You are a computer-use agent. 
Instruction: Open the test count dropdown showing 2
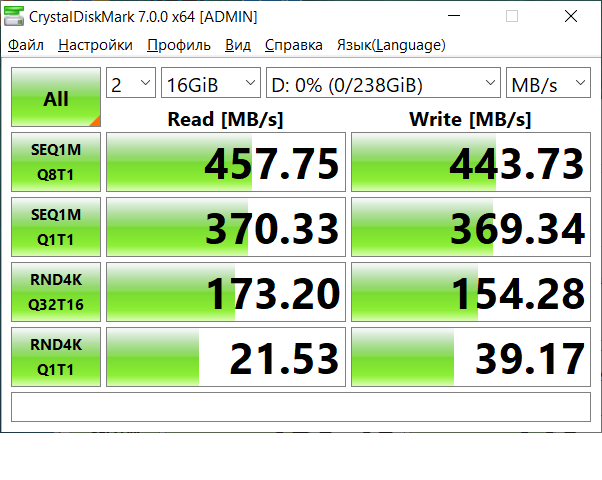131,85
